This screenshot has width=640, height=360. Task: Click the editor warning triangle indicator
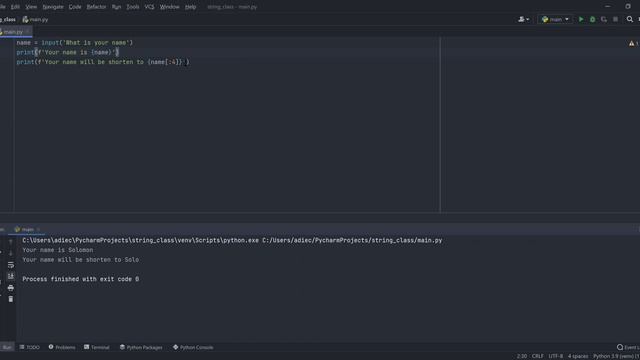tap(631, 43)
